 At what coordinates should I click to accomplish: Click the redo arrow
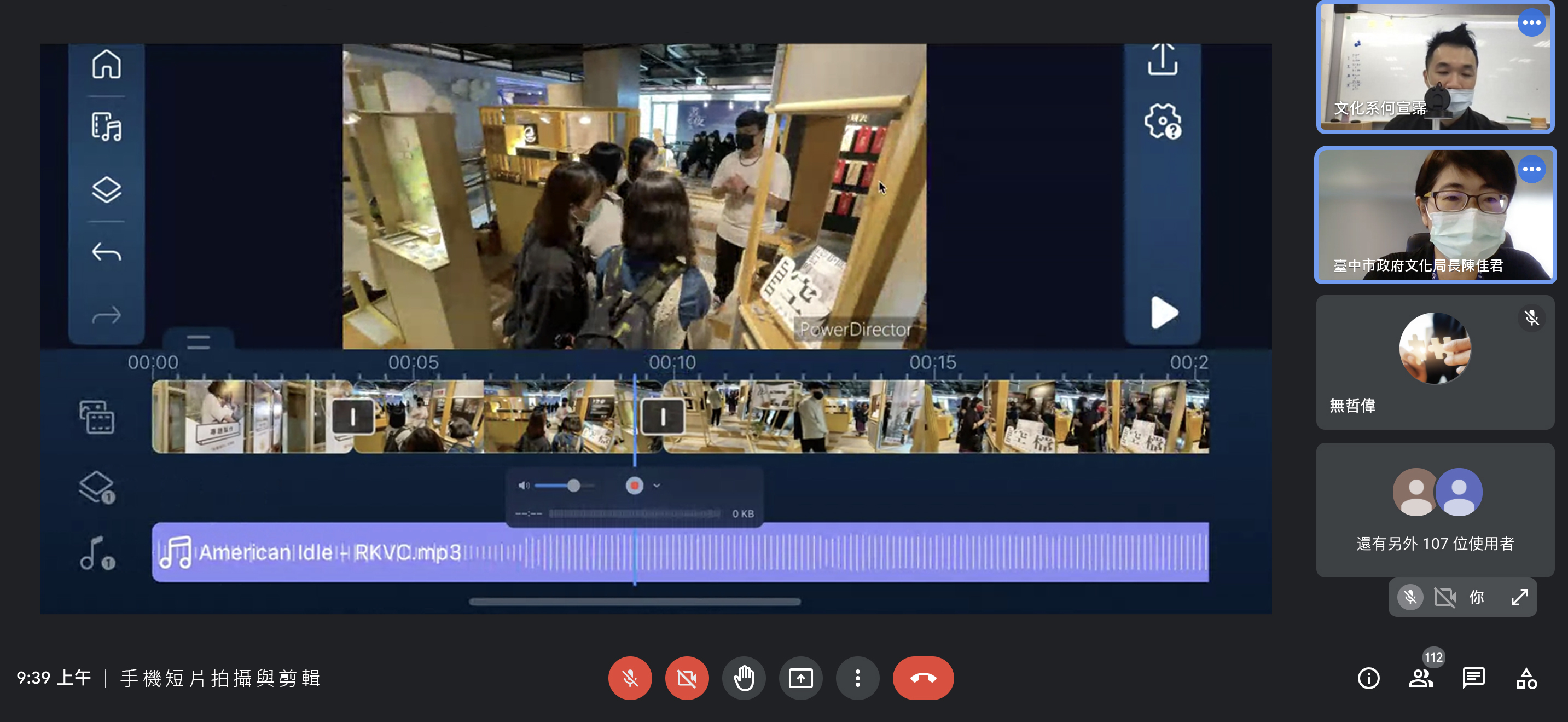point(107,315)
